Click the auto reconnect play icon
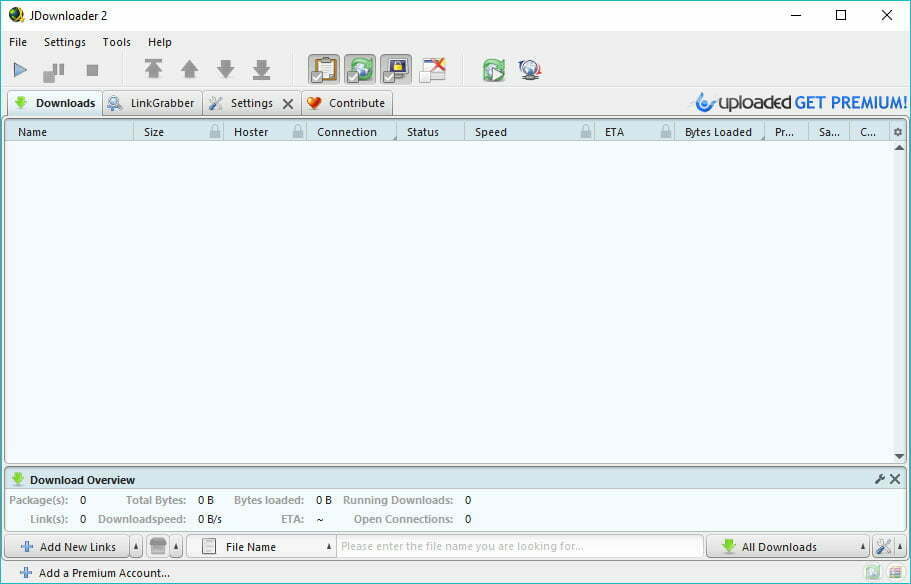Viewport: 911px width, 584px height. (x=493, y=70)
